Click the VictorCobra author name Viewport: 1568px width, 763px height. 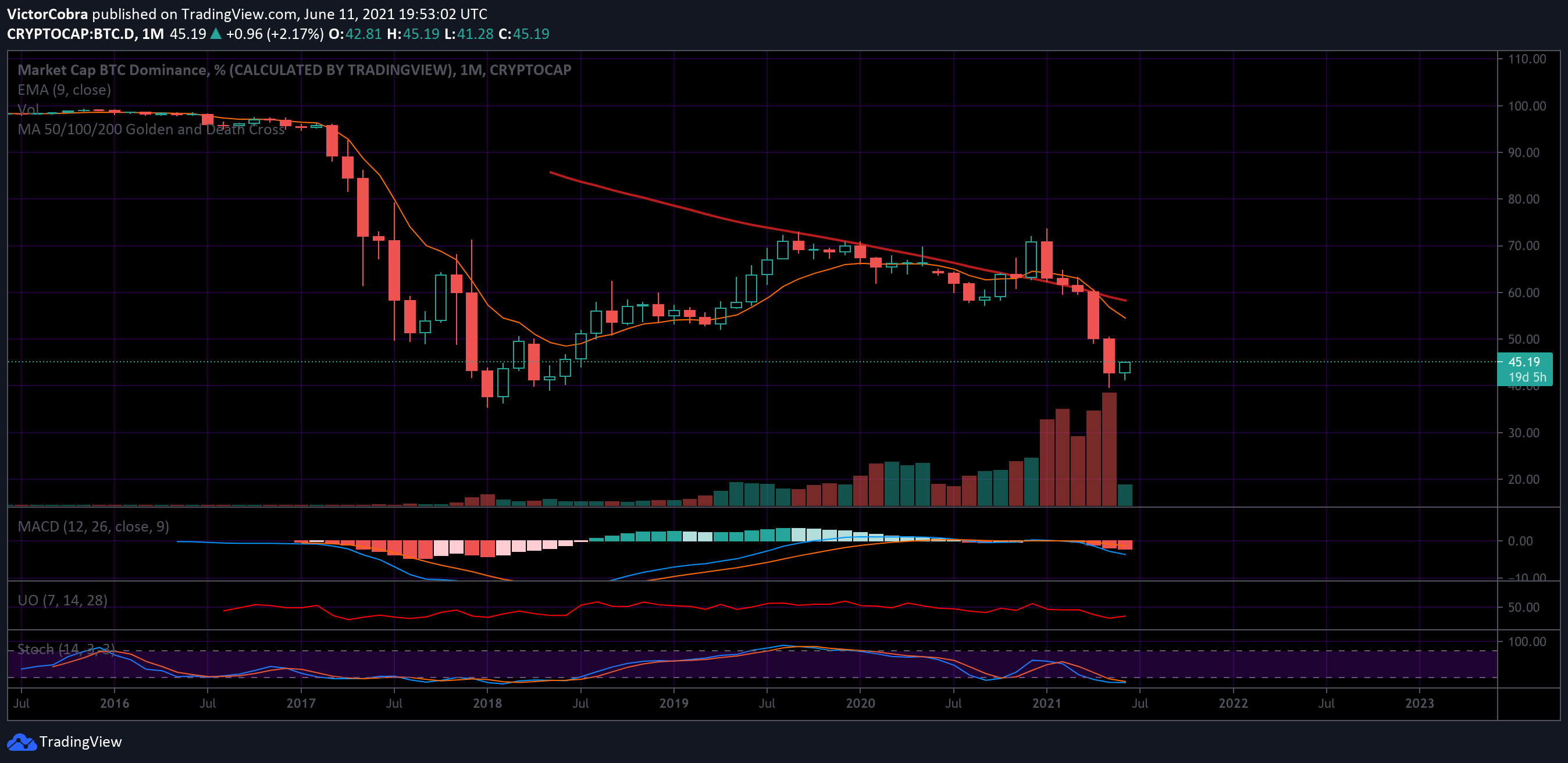pos(47,14)
